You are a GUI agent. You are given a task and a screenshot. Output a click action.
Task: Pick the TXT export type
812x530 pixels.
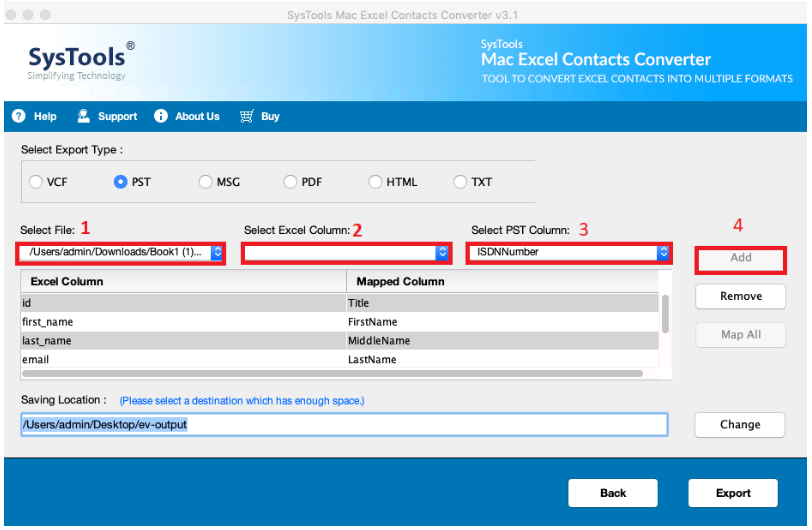(x=460, y=182)
